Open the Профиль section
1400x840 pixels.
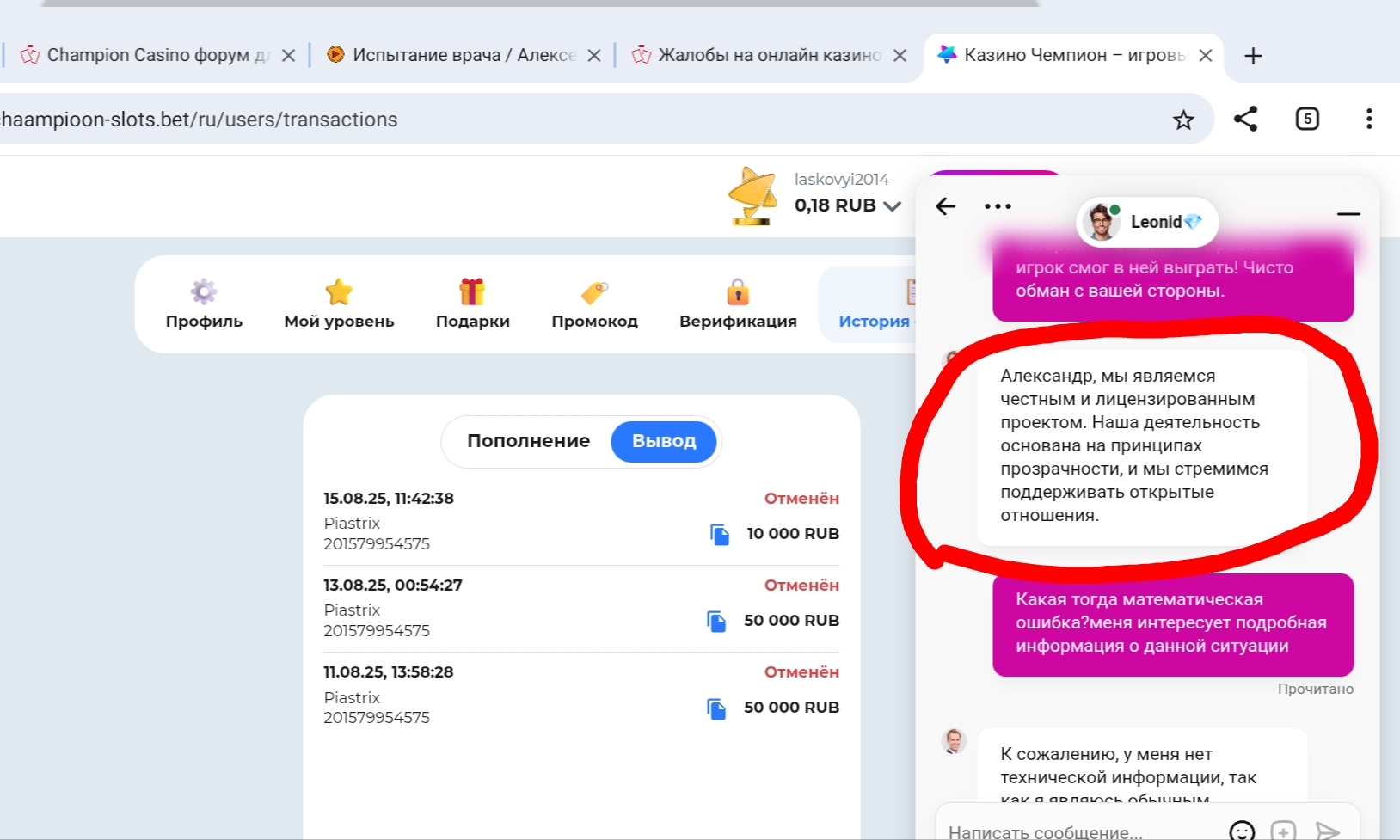pyautogui.click(x=204, y=304)
